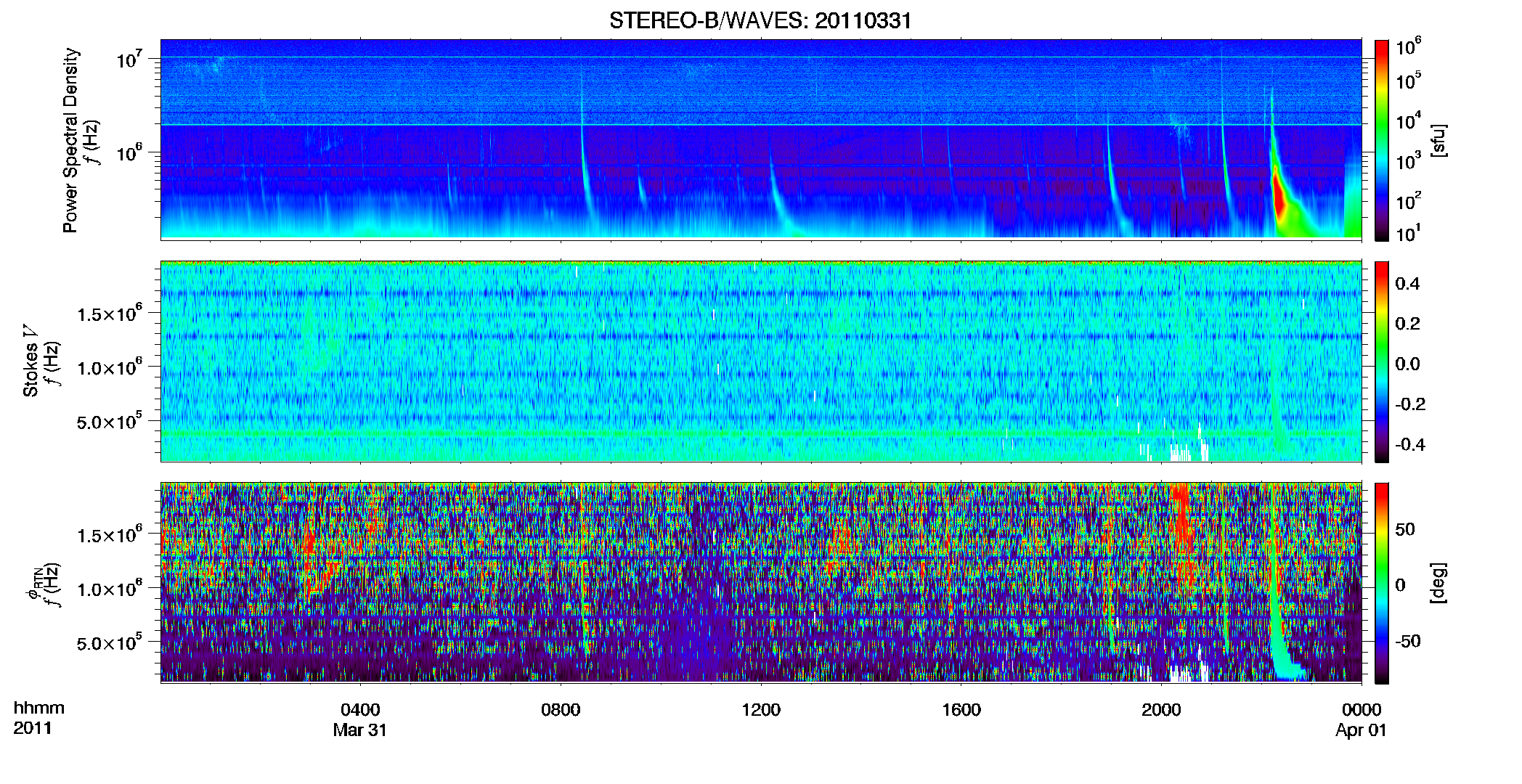Click the -0.4 tick on the Stokes V color bar
This screenshot has height=784, width=1522.
pyautogui.click(x=1410, y=445)
